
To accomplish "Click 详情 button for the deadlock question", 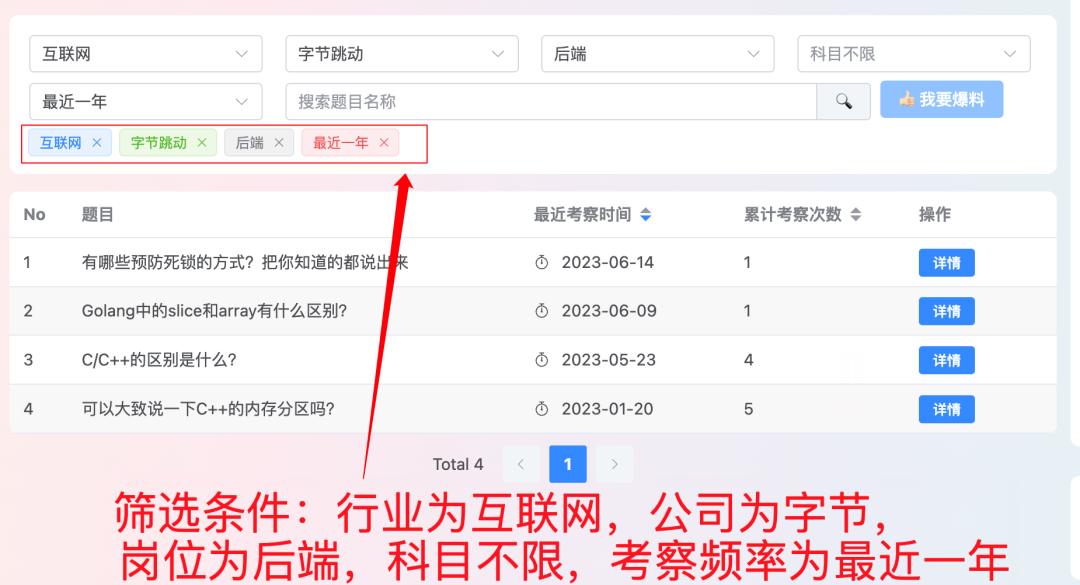I will click(x=946, y=262).
